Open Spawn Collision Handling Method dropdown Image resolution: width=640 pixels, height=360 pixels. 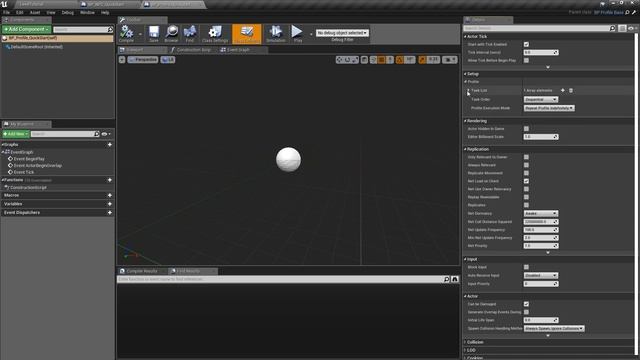554,329
